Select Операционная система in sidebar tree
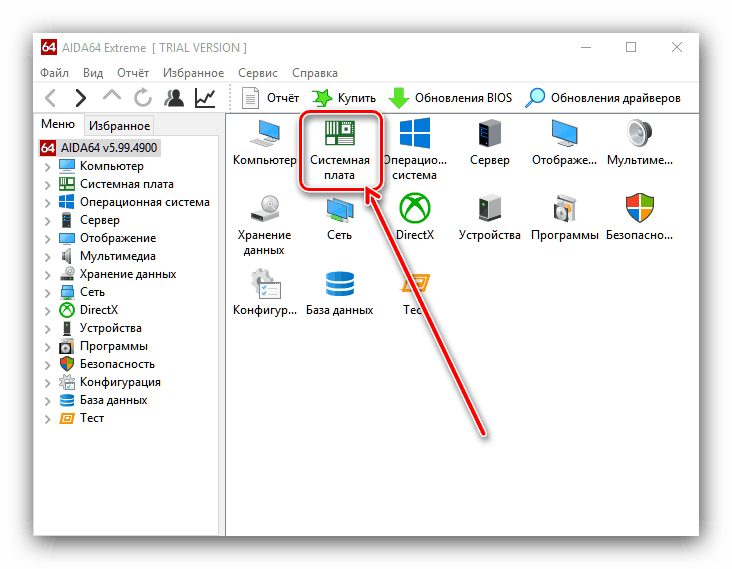The image size is (732, 569). pos(134,202)
